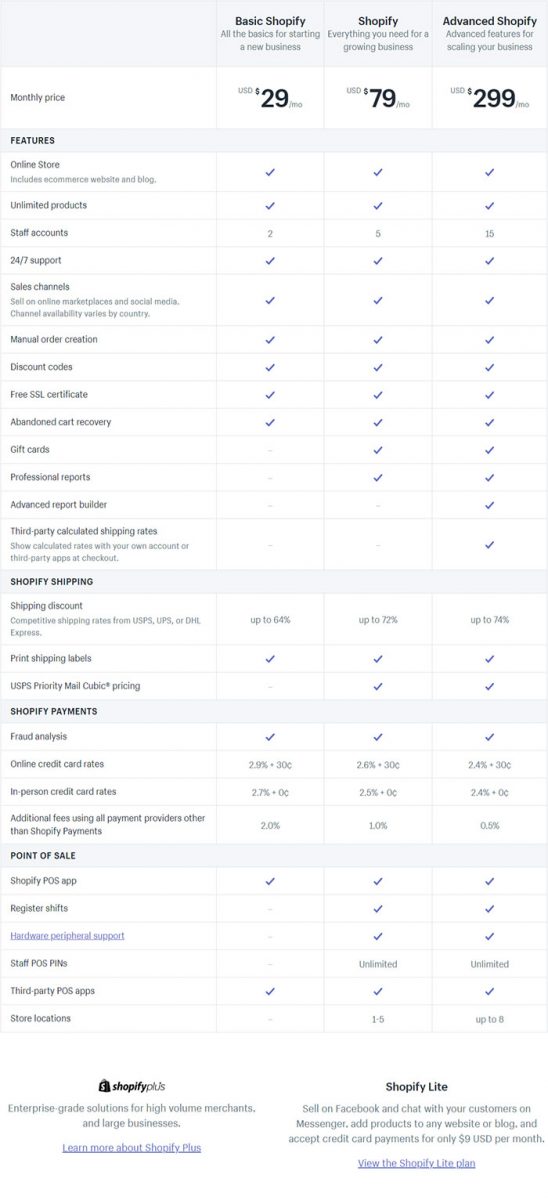548x1200 pixels.
Task: Open the Hardware peripheral support link
Action: 67,936
